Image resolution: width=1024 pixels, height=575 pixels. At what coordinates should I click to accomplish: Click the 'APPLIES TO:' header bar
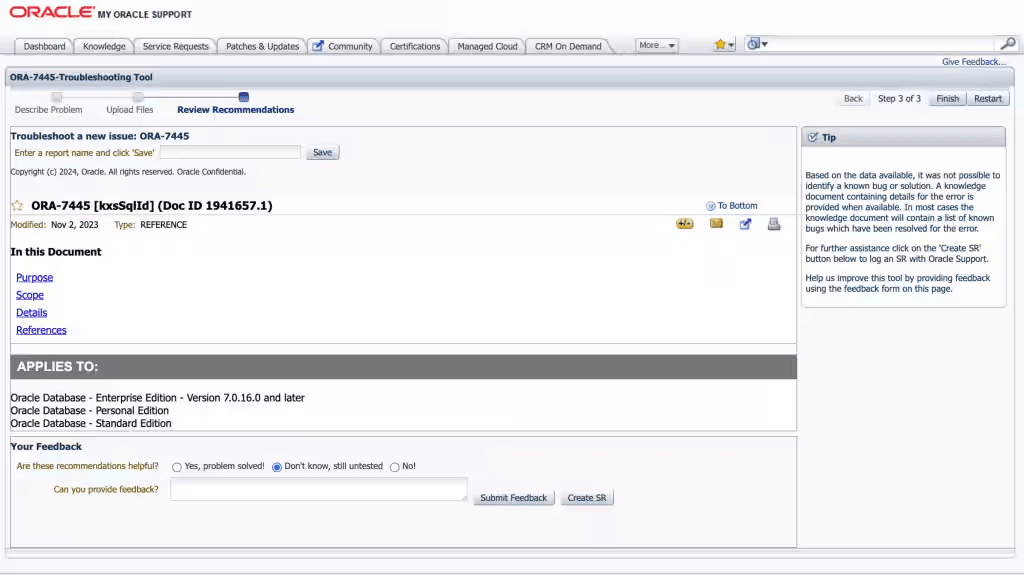[404, 367]
